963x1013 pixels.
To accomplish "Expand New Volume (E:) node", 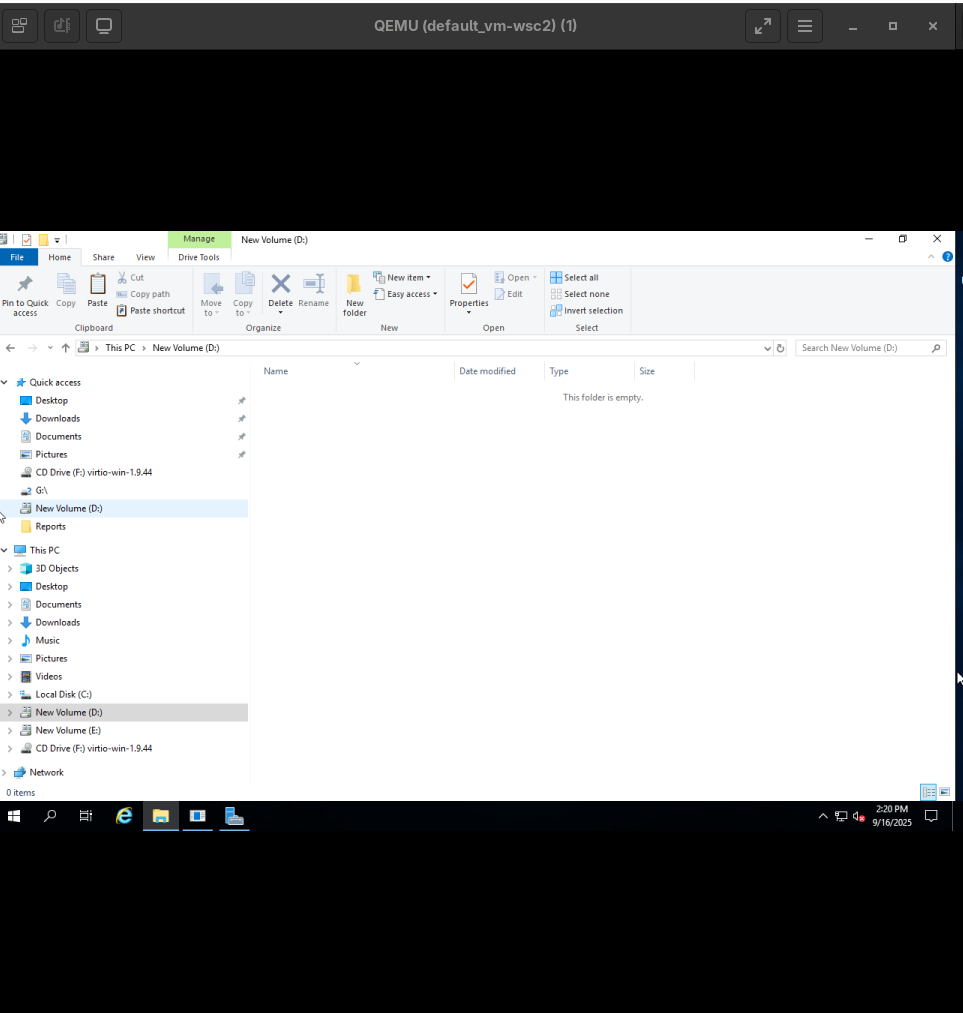I will [x=10, y=731].
